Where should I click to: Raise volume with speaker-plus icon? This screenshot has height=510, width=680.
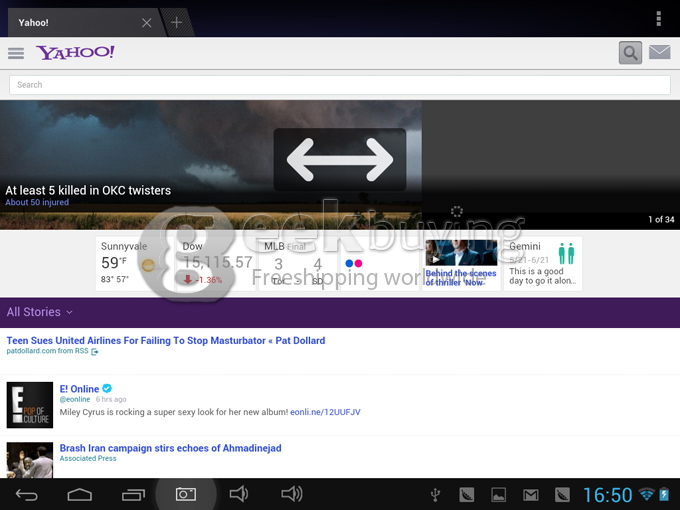tap(292, 494)
